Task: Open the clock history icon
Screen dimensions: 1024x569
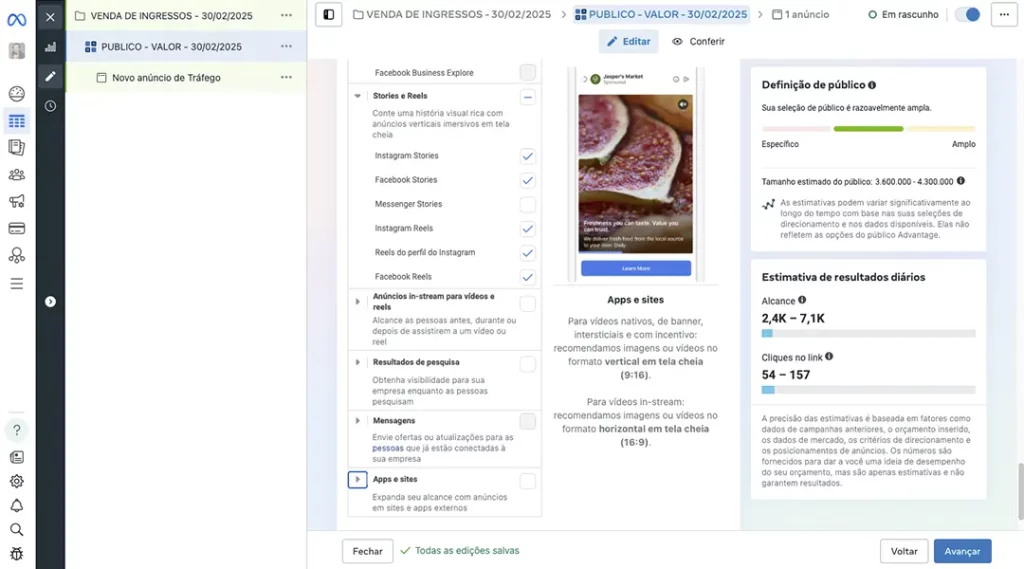Action: click(50, 106)
